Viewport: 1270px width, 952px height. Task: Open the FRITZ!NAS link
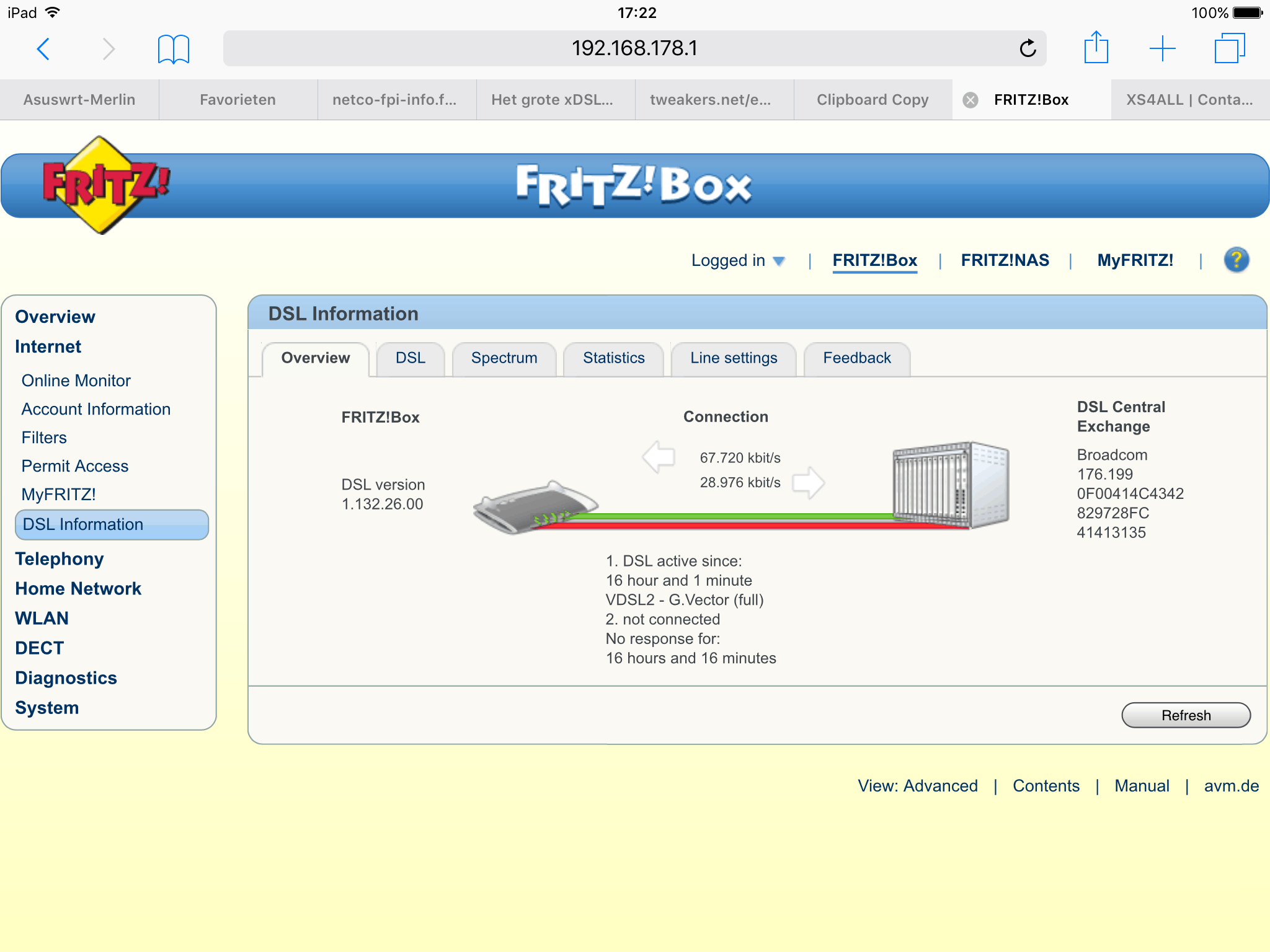tap(1005, 260)
